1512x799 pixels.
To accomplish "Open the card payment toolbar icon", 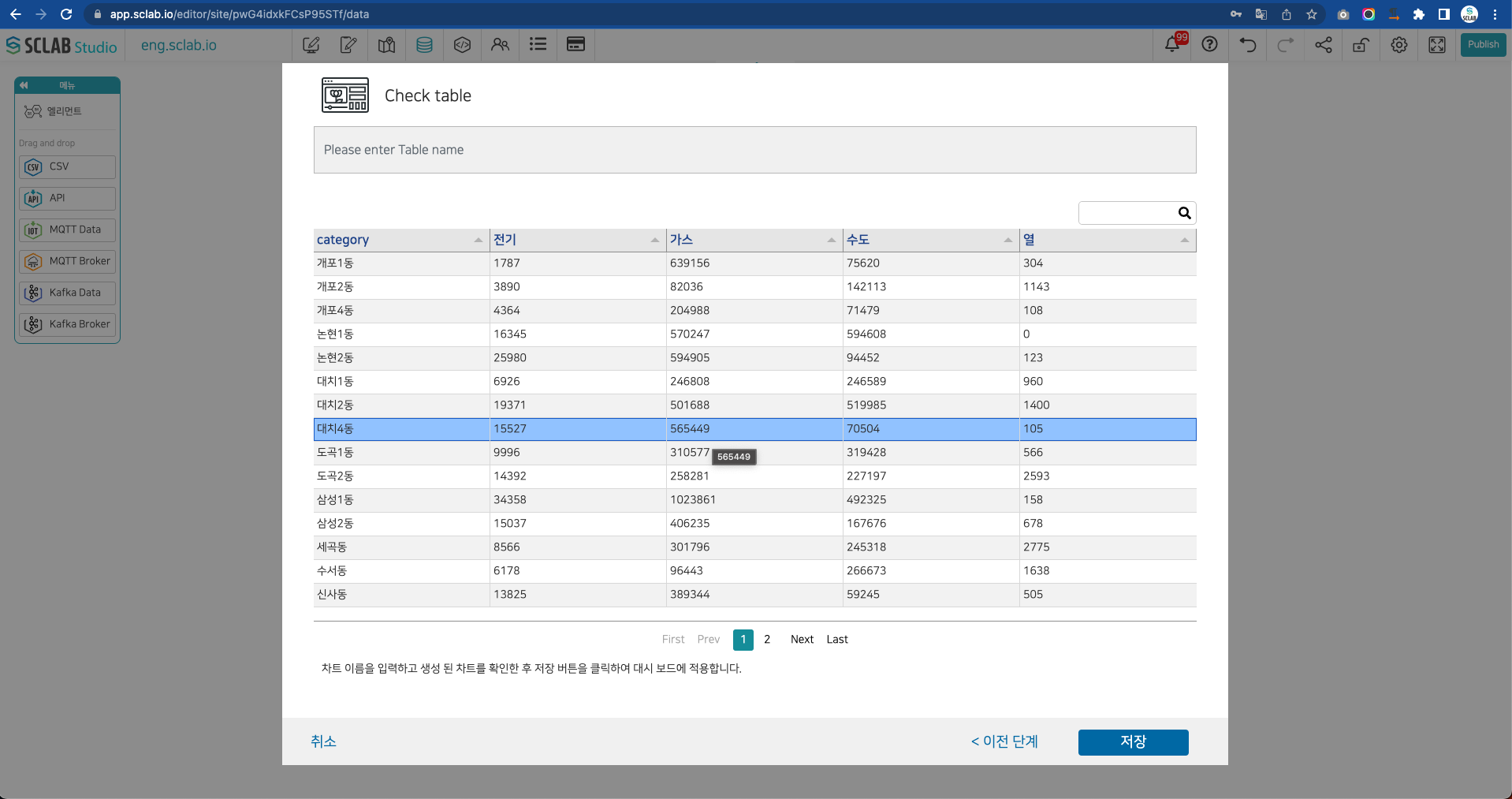I will coord(575,45).
